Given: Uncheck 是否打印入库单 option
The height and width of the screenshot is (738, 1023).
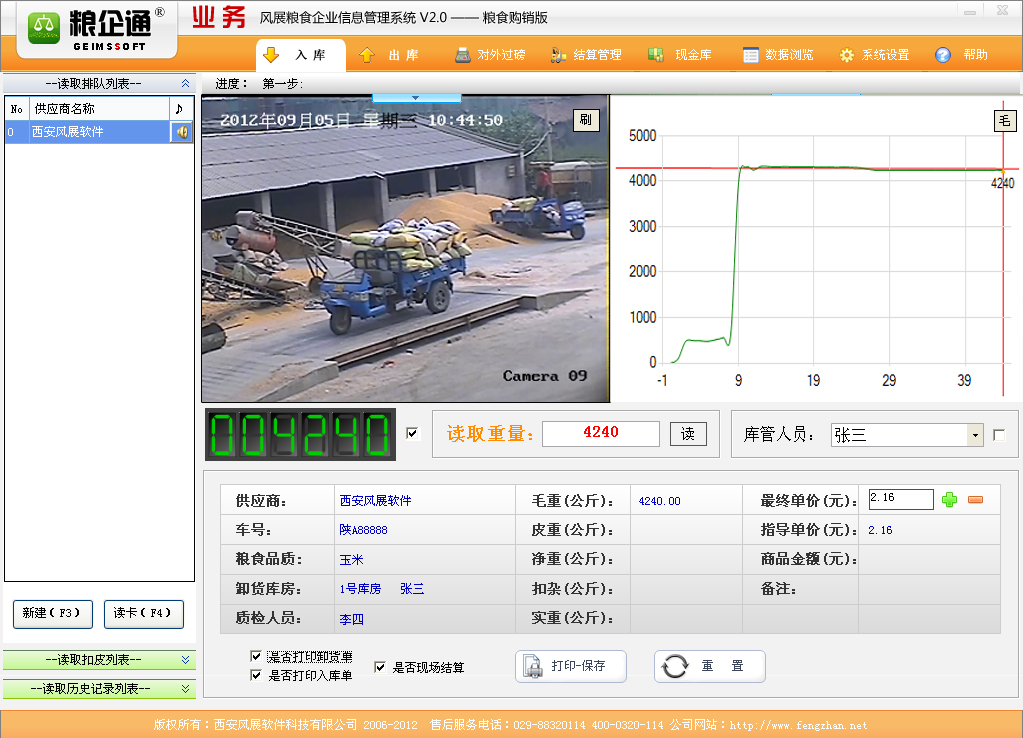Looking at the screenshot, I should pos(256,675).
